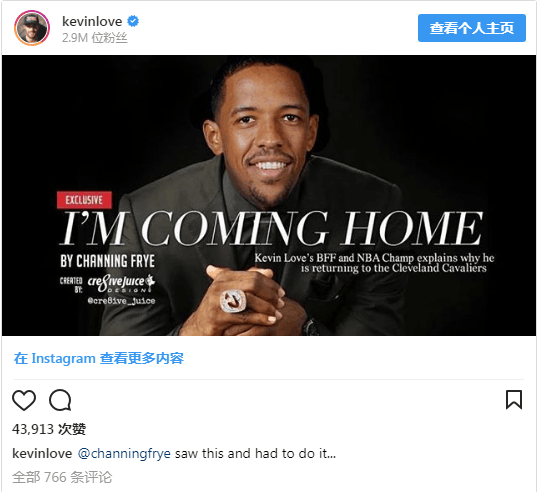Click the red EXCLUSIVE label on image

pos(84,200)
